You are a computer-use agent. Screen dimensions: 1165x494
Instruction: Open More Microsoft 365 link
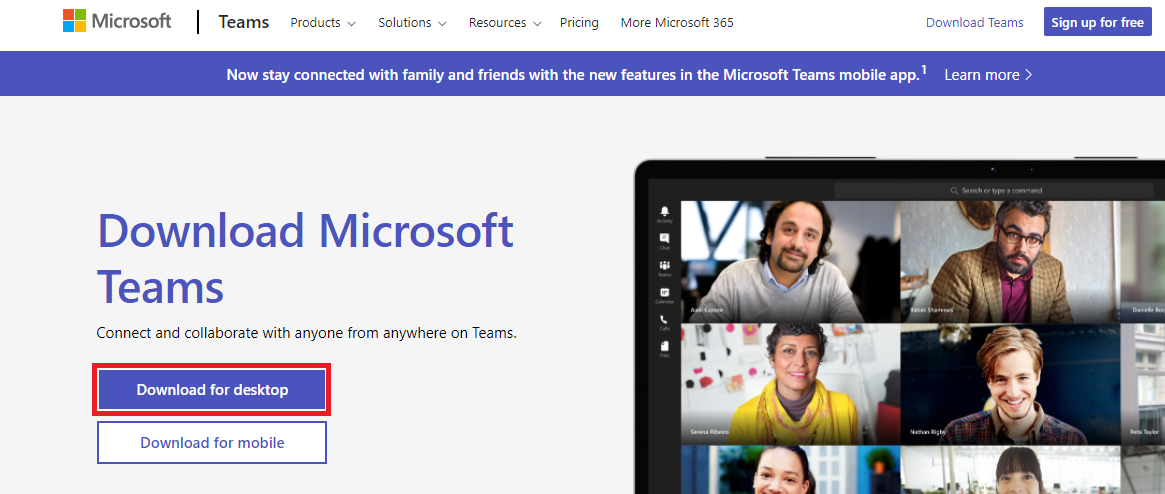pyautogui.click(x=677, y=23)
